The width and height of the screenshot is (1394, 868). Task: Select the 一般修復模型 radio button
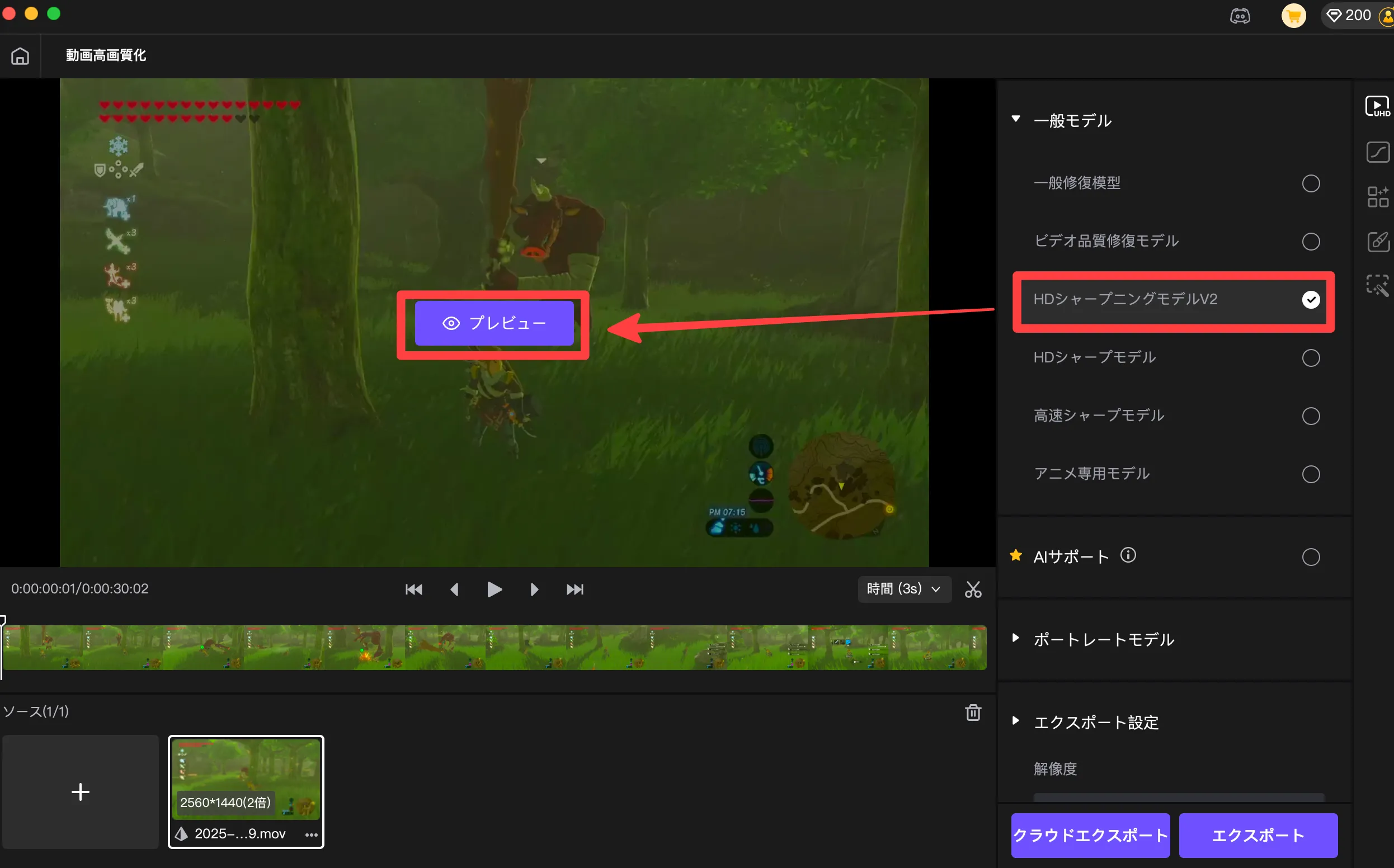point(1310,183)
